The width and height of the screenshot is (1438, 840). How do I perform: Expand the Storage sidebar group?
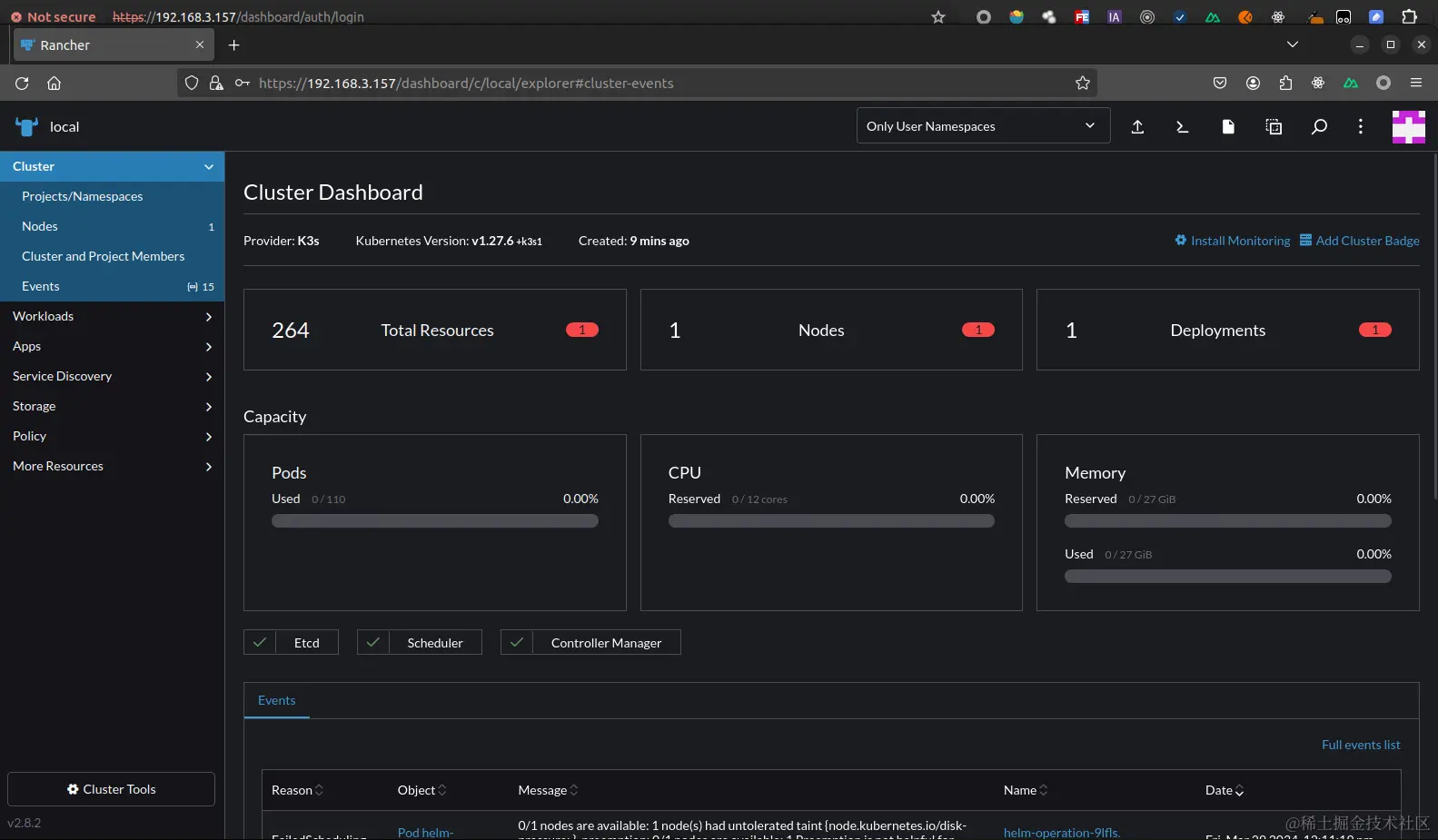click(x=209, y=406)
